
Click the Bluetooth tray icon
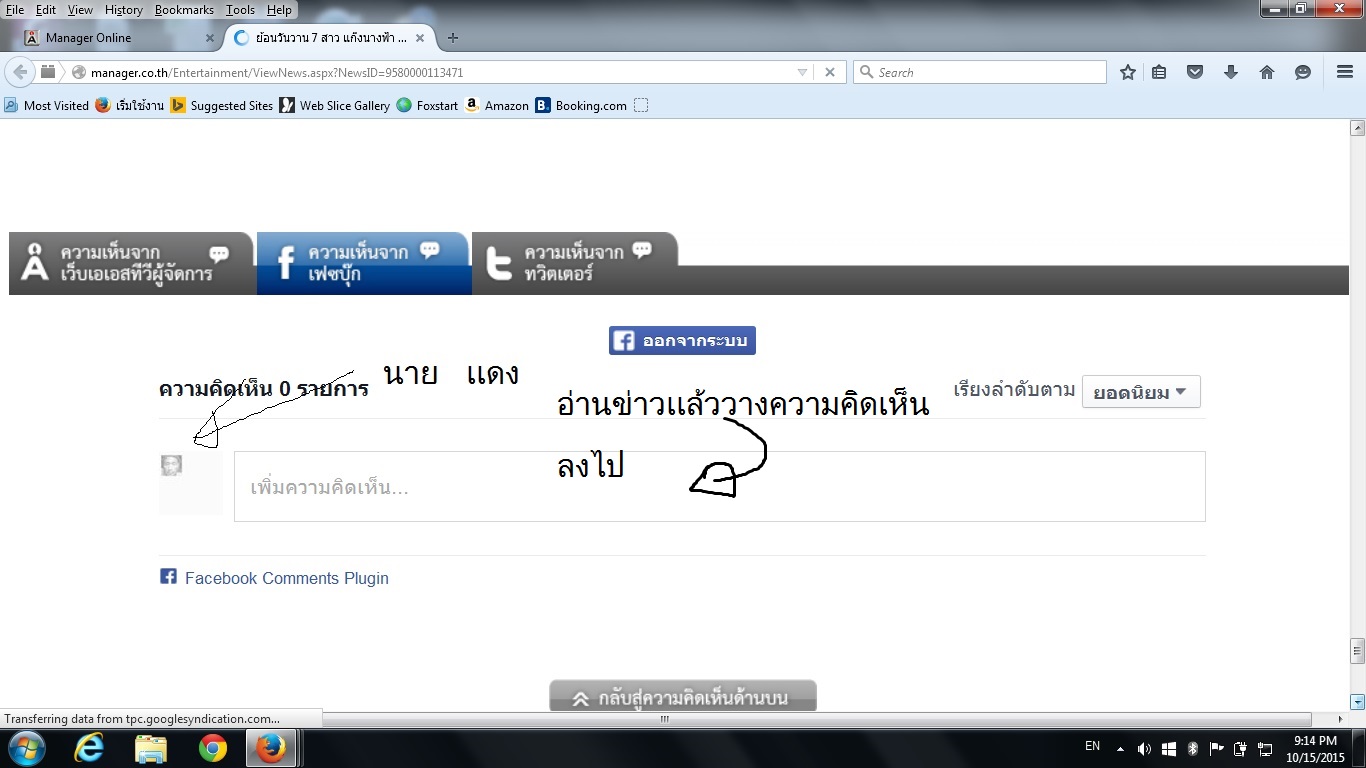pyautogui.click(x=1193, y=749)
